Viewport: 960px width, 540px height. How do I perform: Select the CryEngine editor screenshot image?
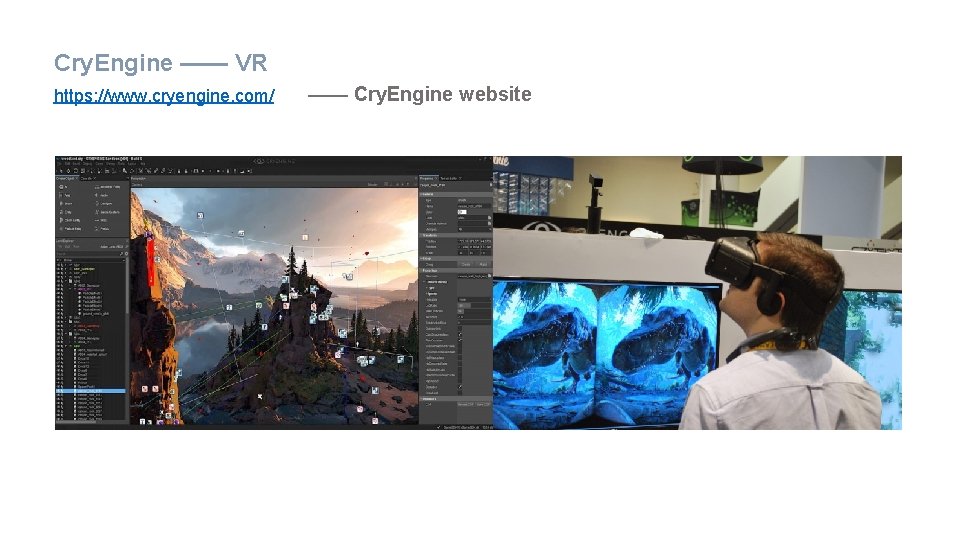coord(274,293)
